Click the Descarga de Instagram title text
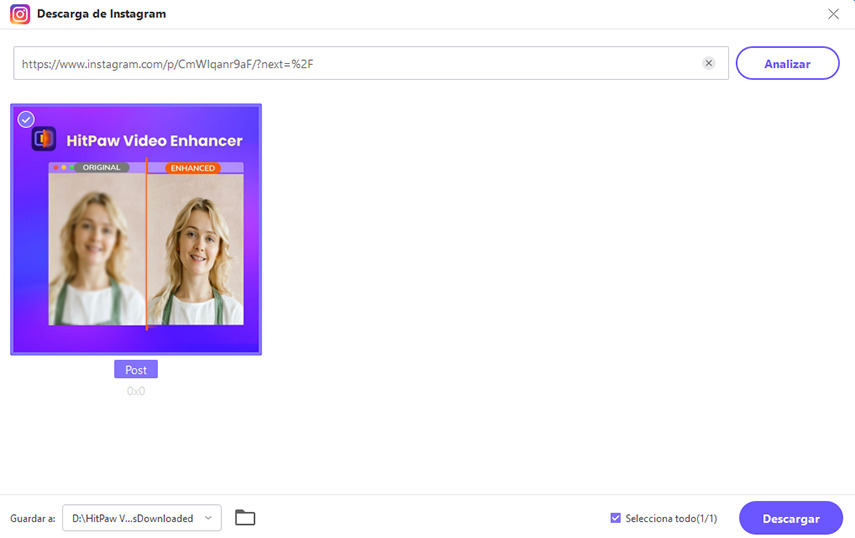 pyautogui.click(x=101, y=14)
